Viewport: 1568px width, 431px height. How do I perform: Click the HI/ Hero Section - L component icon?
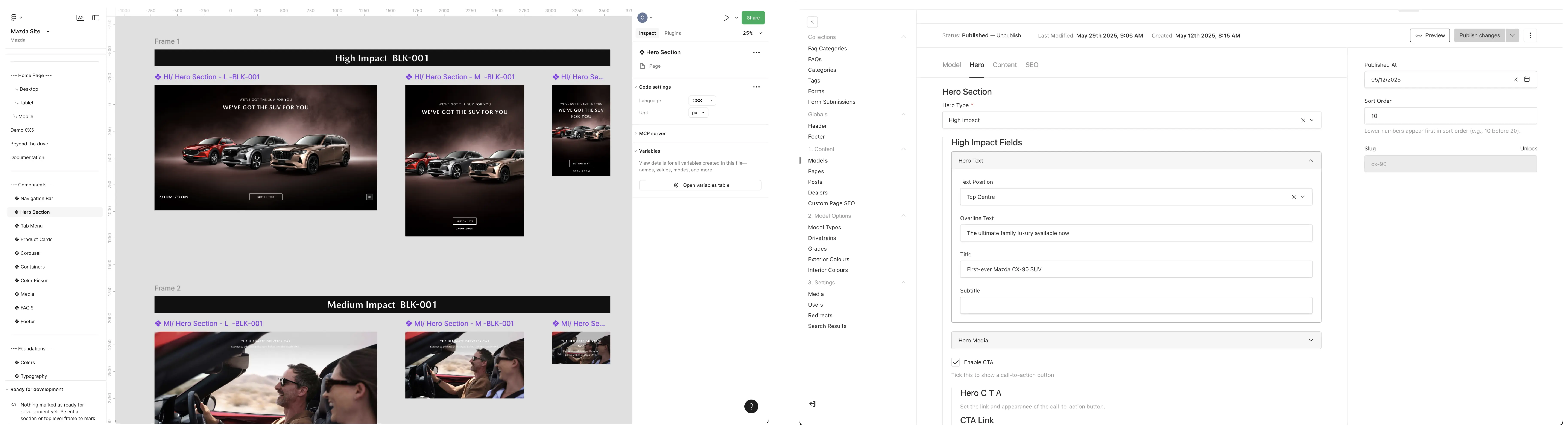[x=158, y=77]
